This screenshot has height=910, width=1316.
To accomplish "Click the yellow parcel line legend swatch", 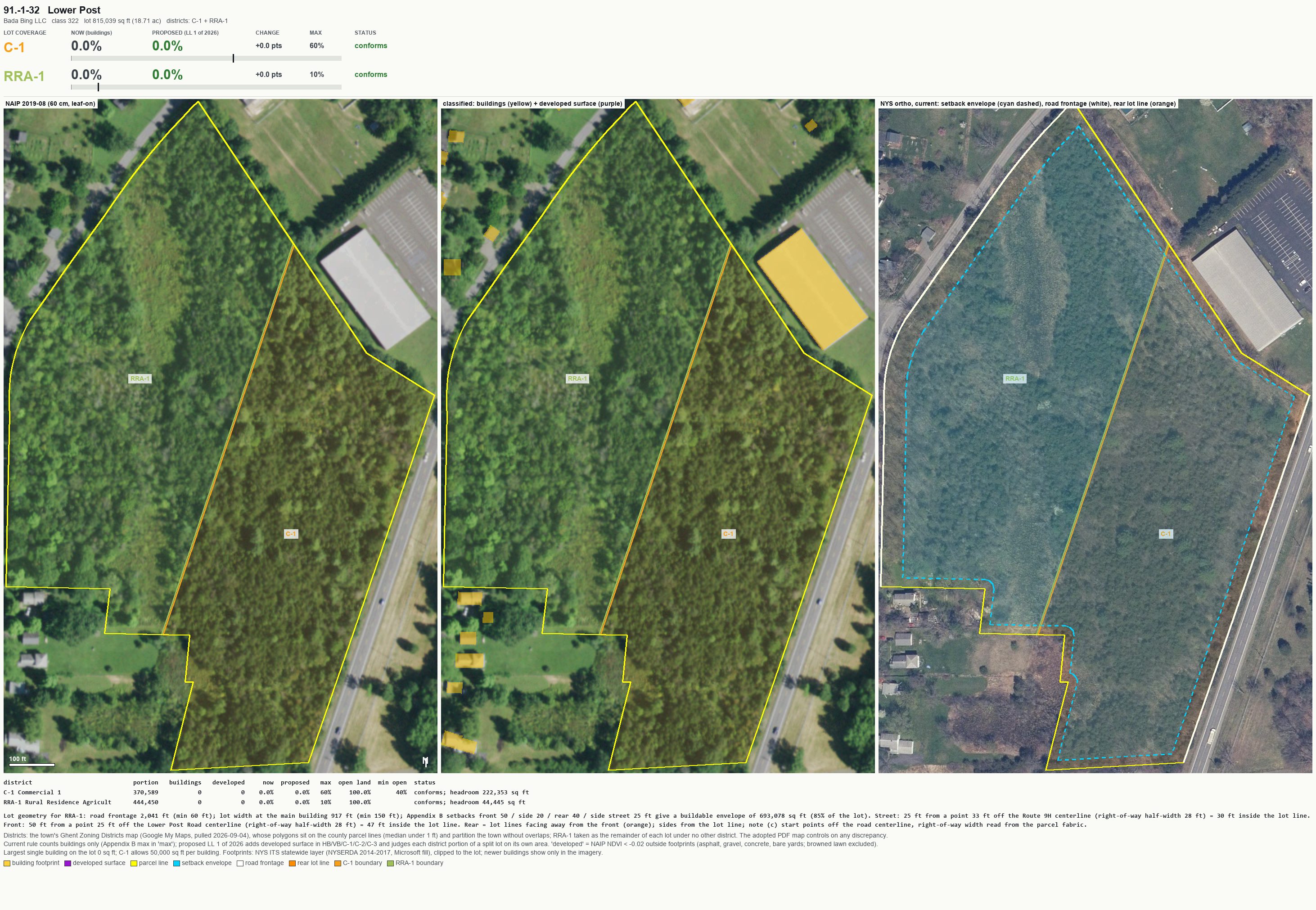I will (x=134, y=863).
